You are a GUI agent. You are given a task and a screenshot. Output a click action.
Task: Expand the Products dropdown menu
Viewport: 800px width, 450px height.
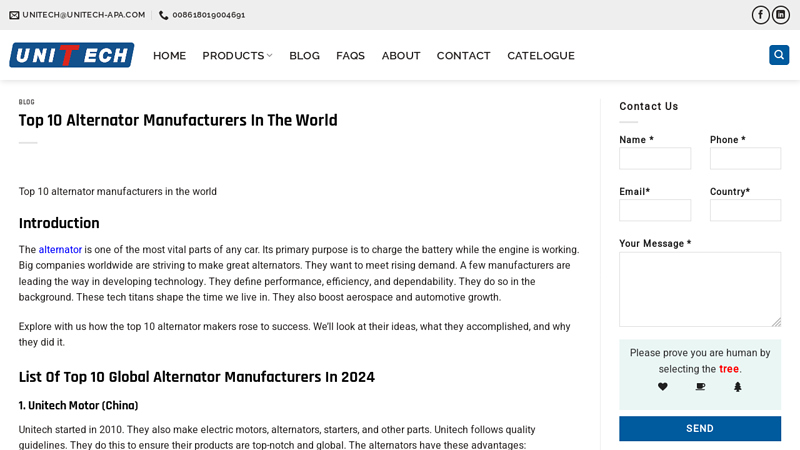click(x=237, y=56)
